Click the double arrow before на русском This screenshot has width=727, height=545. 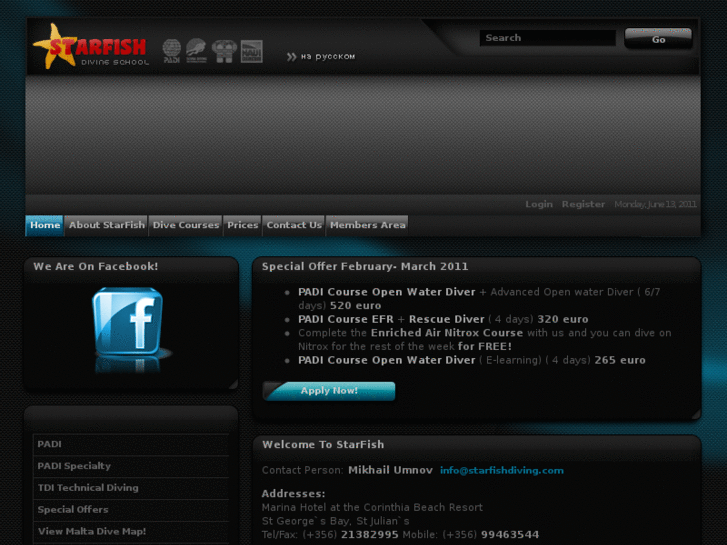[291, 57]
